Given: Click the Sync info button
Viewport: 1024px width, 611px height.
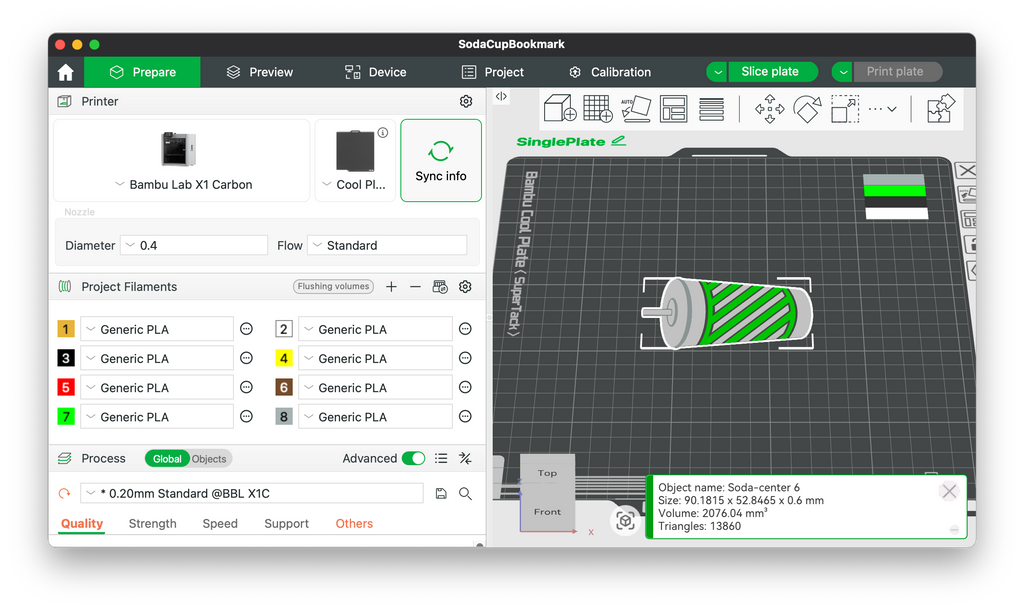Looking at the screenshot, I should point(441,160).
